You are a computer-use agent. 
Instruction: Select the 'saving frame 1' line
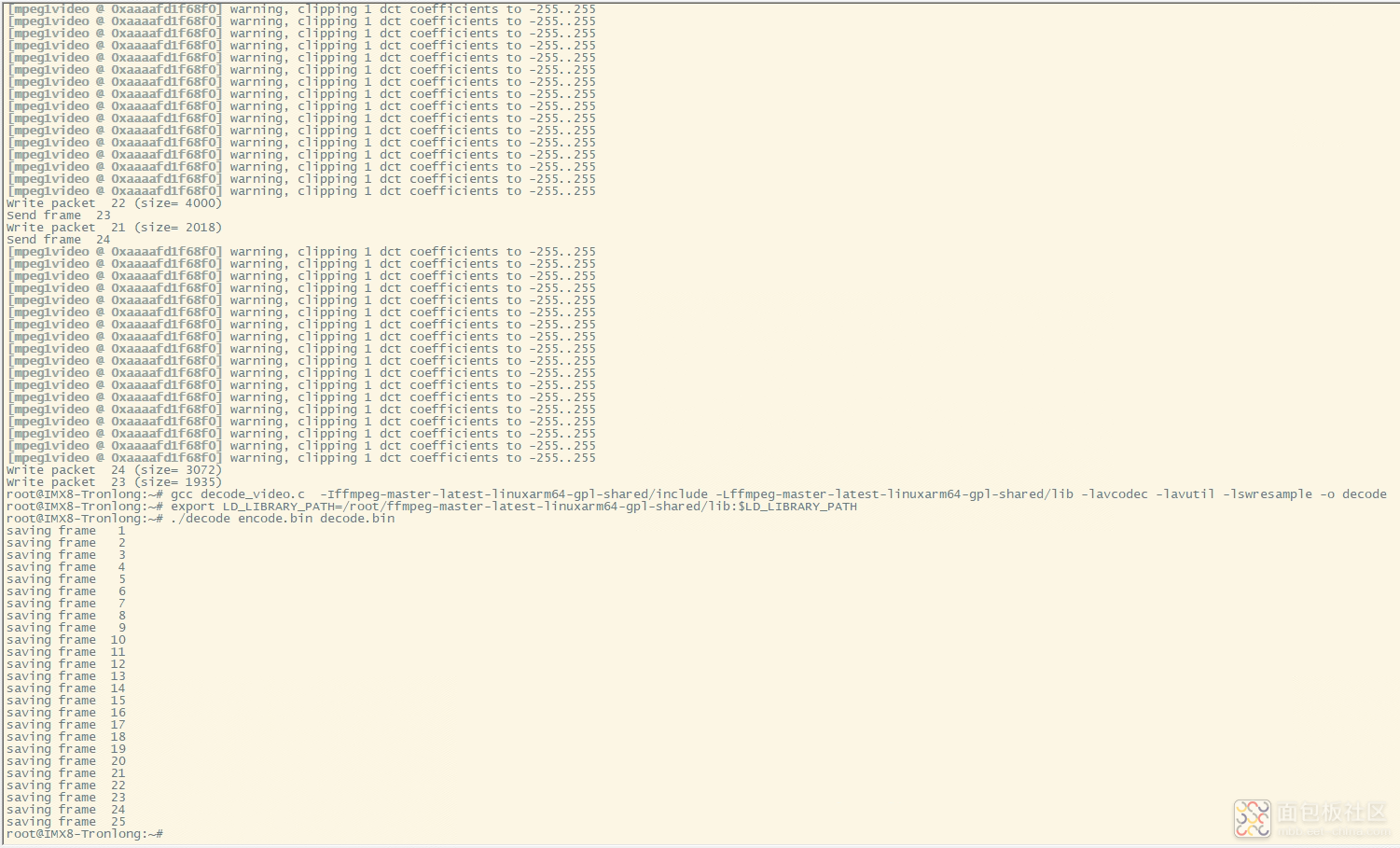pyautogui.click(x=66, y=531)
